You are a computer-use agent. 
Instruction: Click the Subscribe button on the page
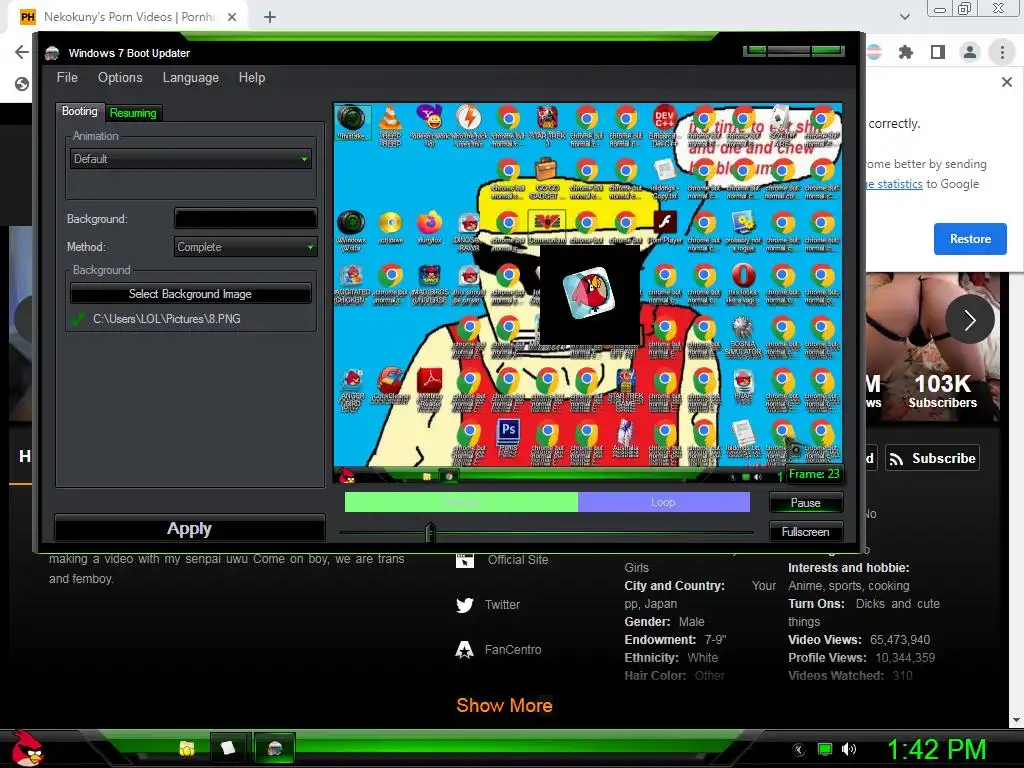[933, 458]
